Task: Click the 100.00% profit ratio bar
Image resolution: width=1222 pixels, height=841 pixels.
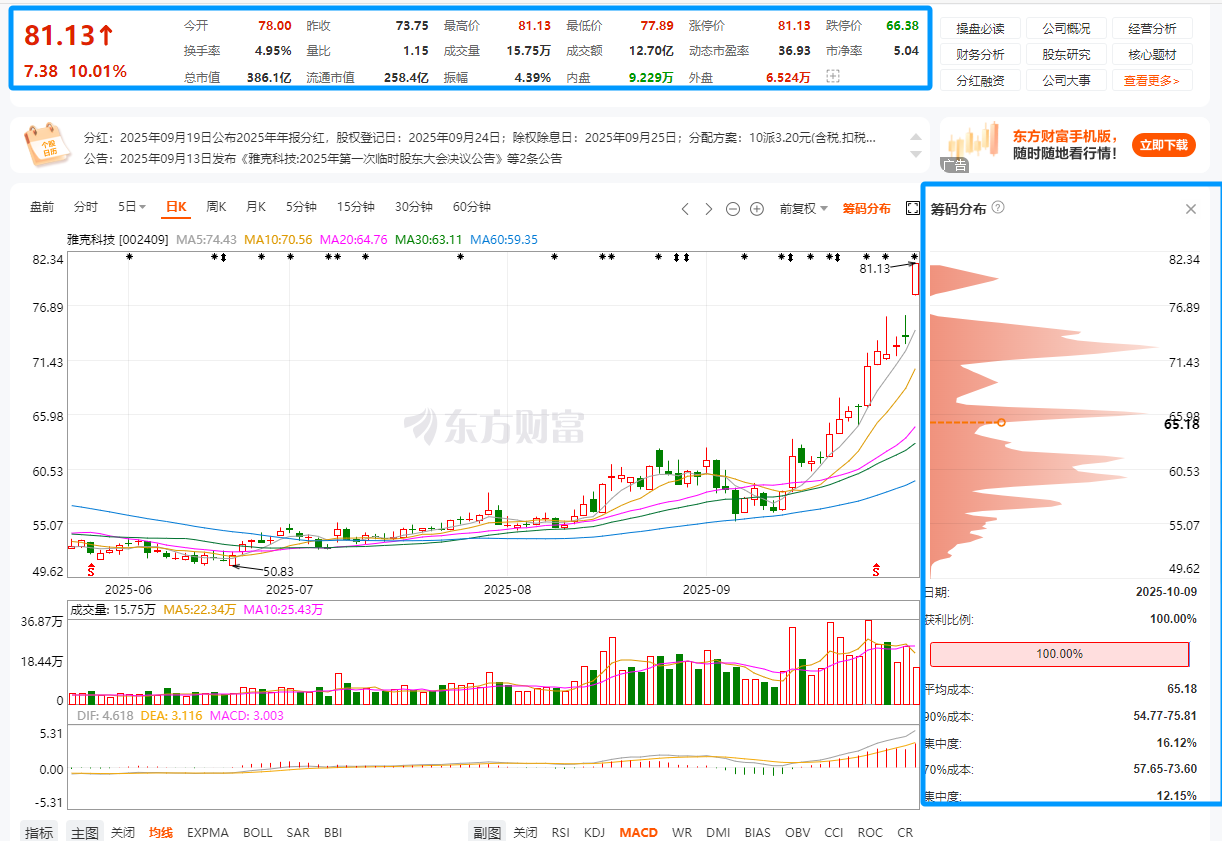Action: point(1059,654)
